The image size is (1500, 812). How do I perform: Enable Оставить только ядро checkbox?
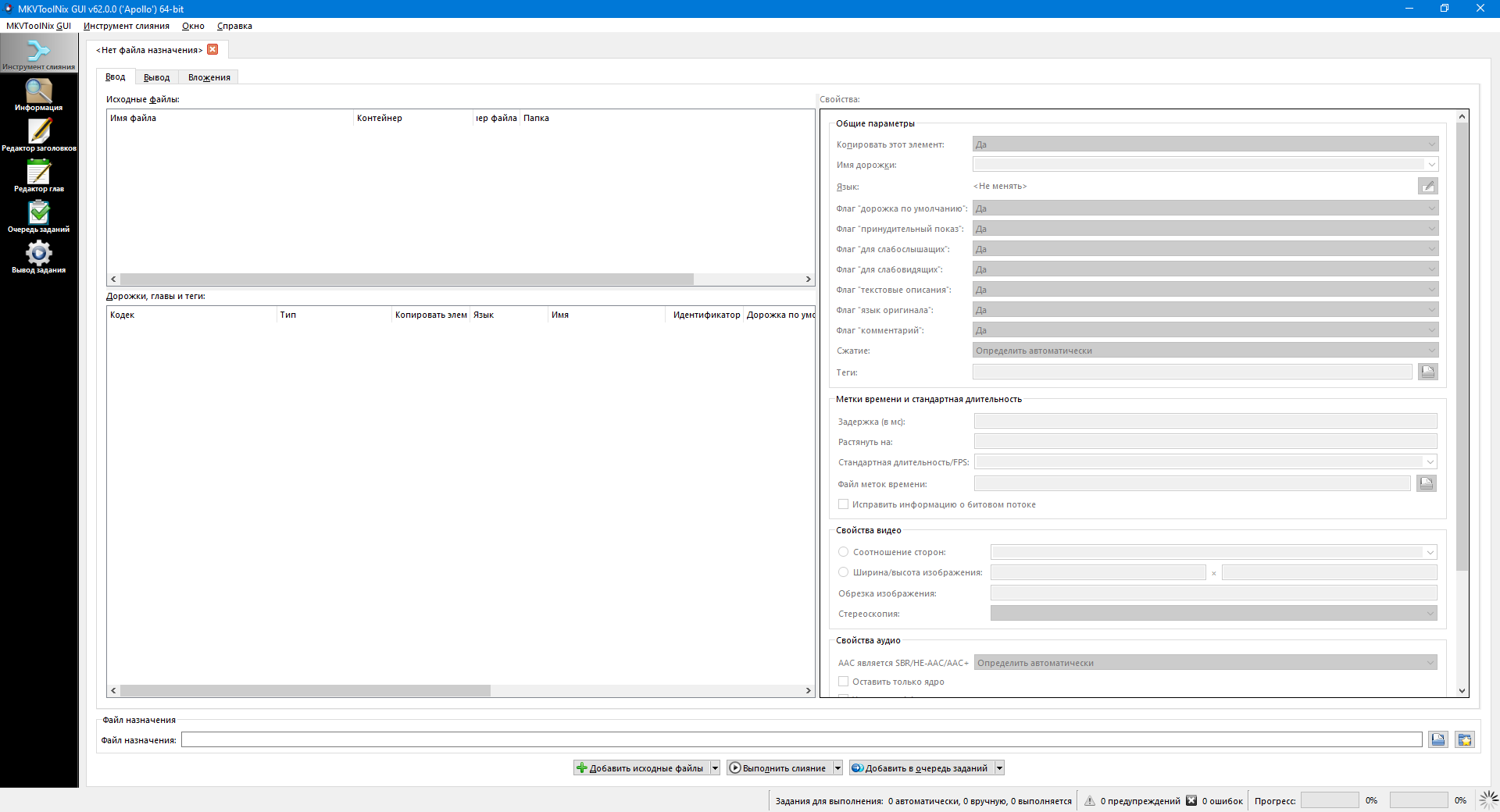click(x=843, y=682)
